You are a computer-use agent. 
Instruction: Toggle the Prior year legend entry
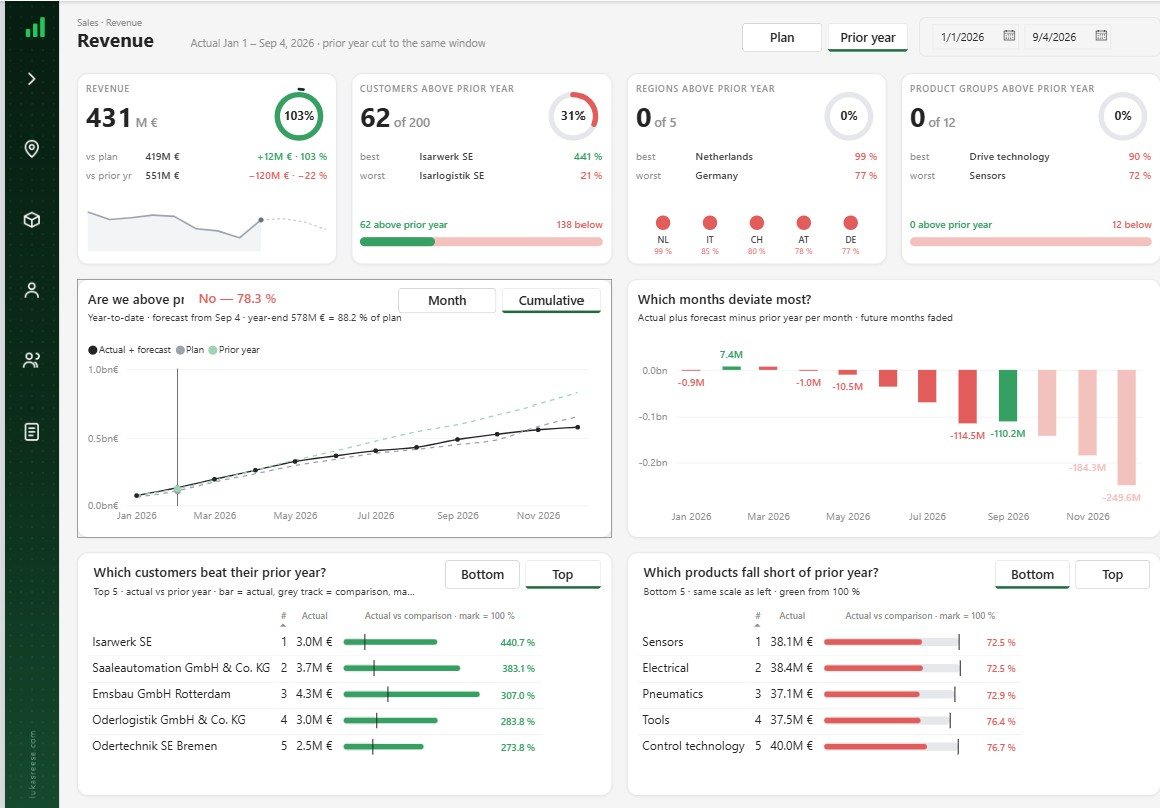[234, 350]
